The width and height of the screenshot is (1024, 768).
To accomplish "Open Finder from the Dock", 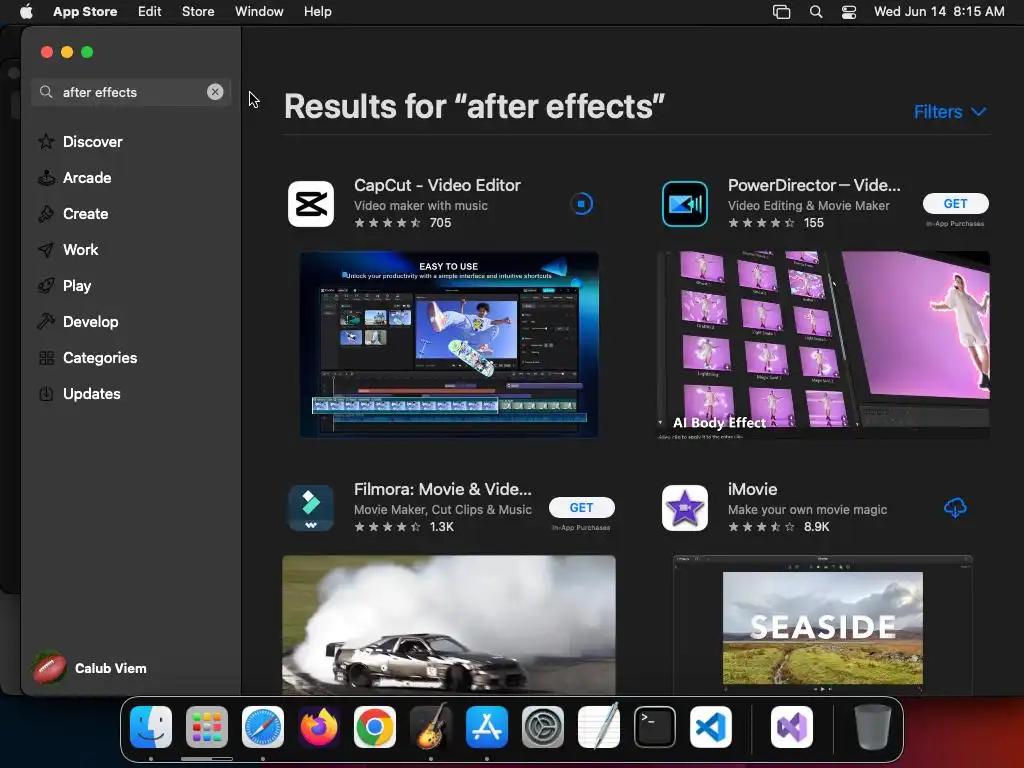I will click(x=151, y=727).
